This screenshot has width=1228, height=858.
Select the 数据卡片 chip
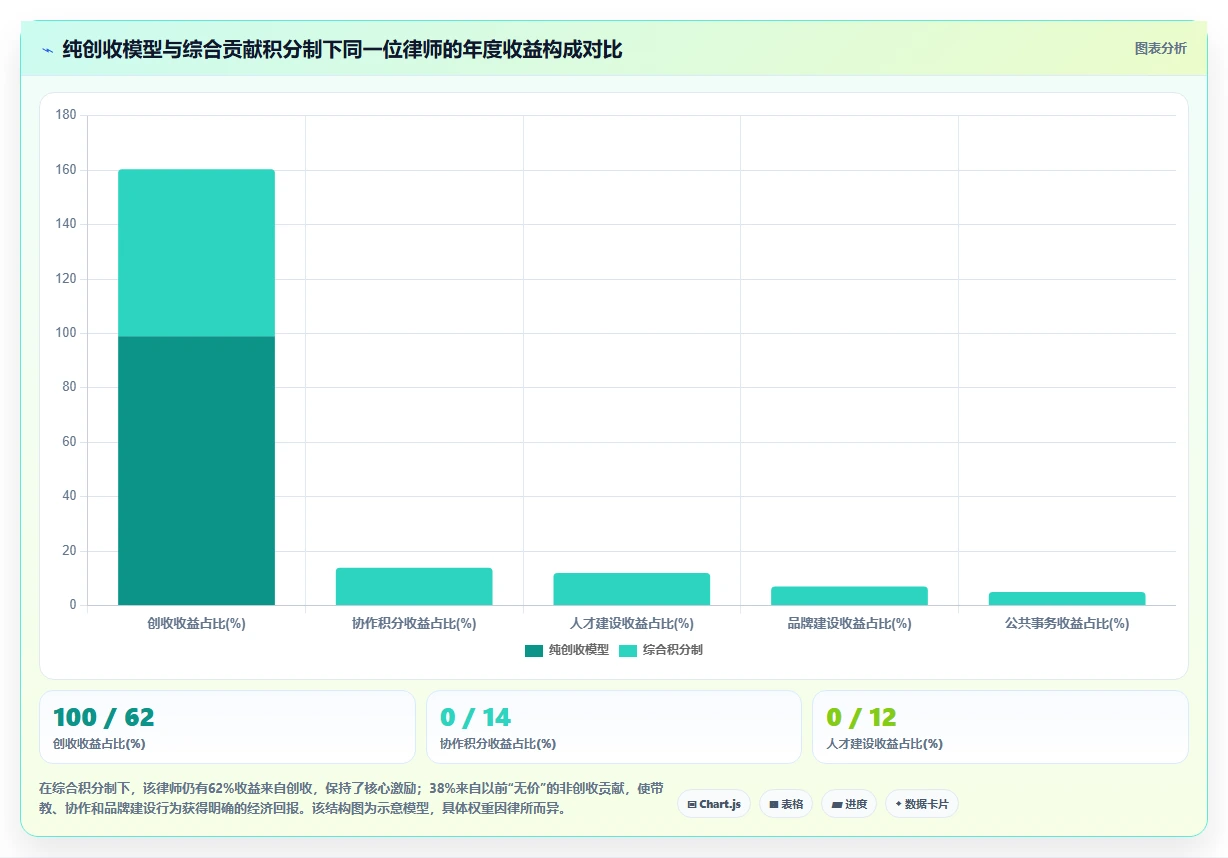click(922, 804)
